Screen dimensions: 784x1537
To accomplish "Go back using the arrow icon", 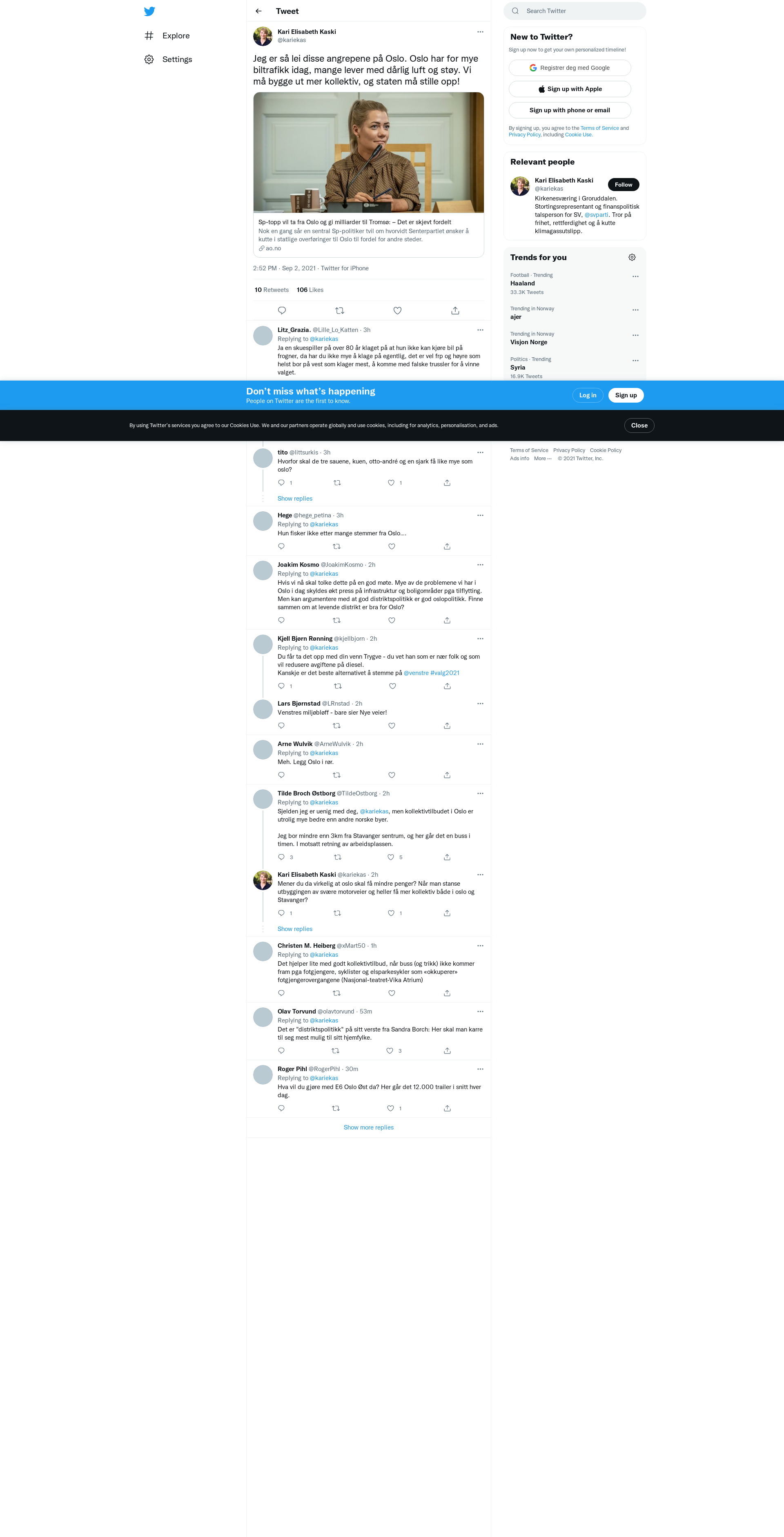I will coord(258,11).
